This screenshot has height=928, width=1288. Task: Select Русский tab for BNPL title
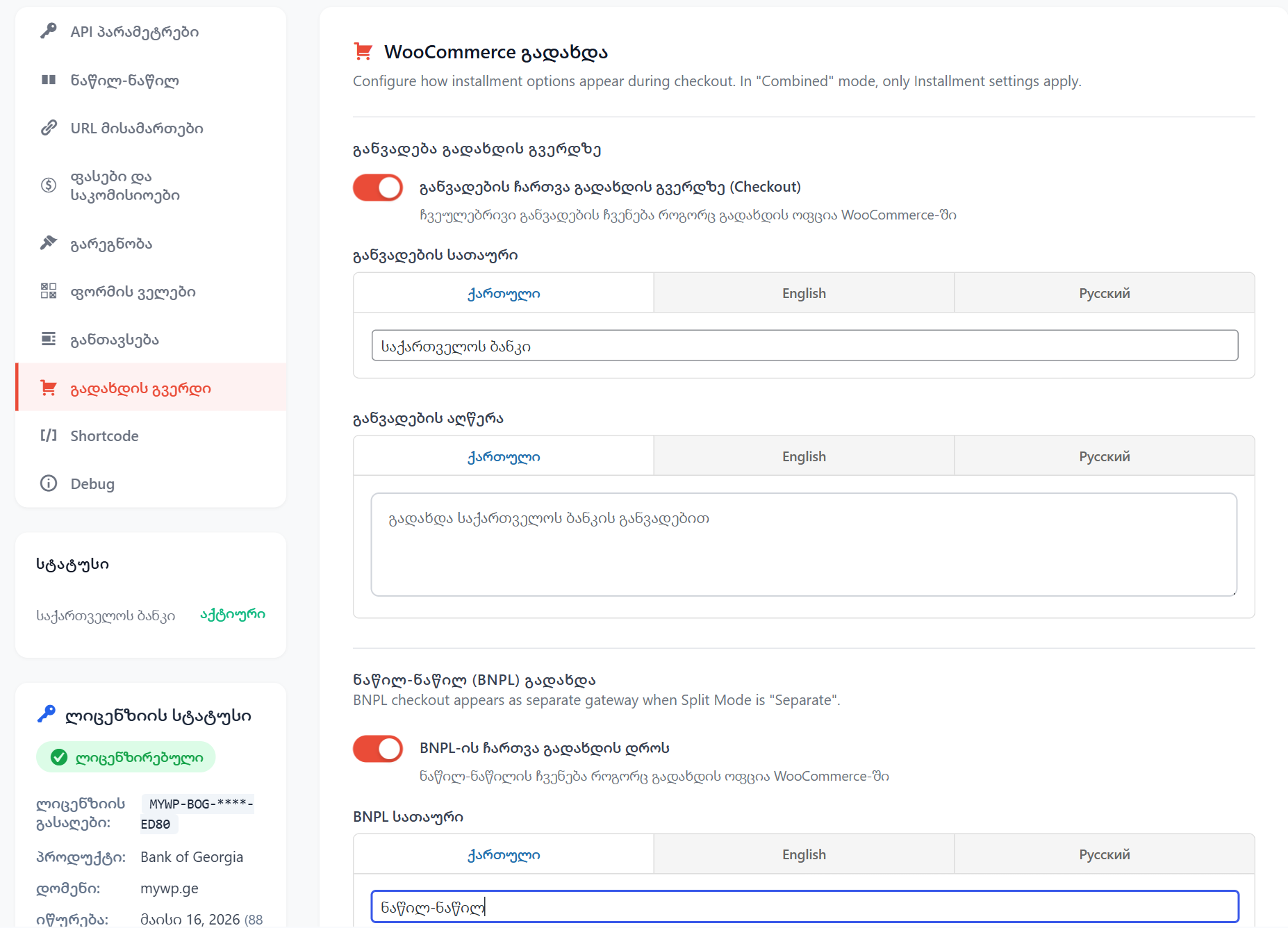(1104, 854)
